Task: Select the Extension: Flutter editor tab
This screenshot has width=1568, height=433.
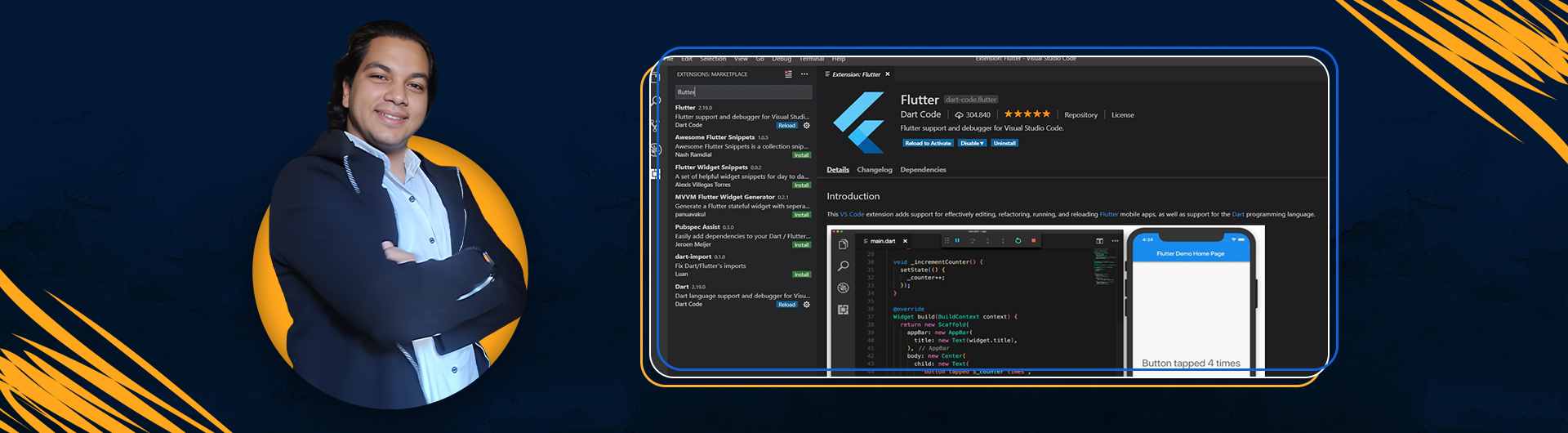Action: tap(856, 74)
